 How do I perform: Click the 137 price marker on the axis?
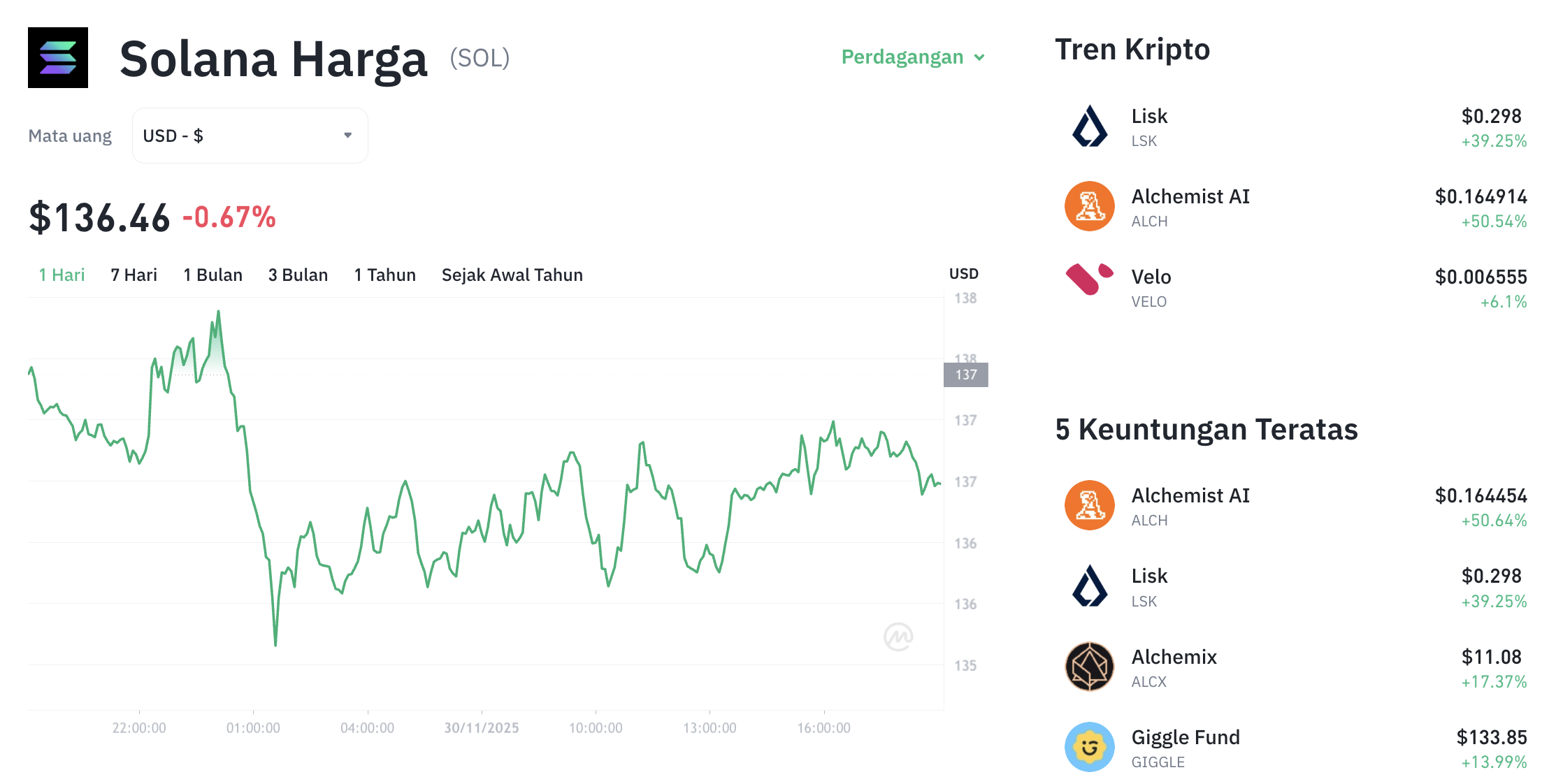point(967,375)
